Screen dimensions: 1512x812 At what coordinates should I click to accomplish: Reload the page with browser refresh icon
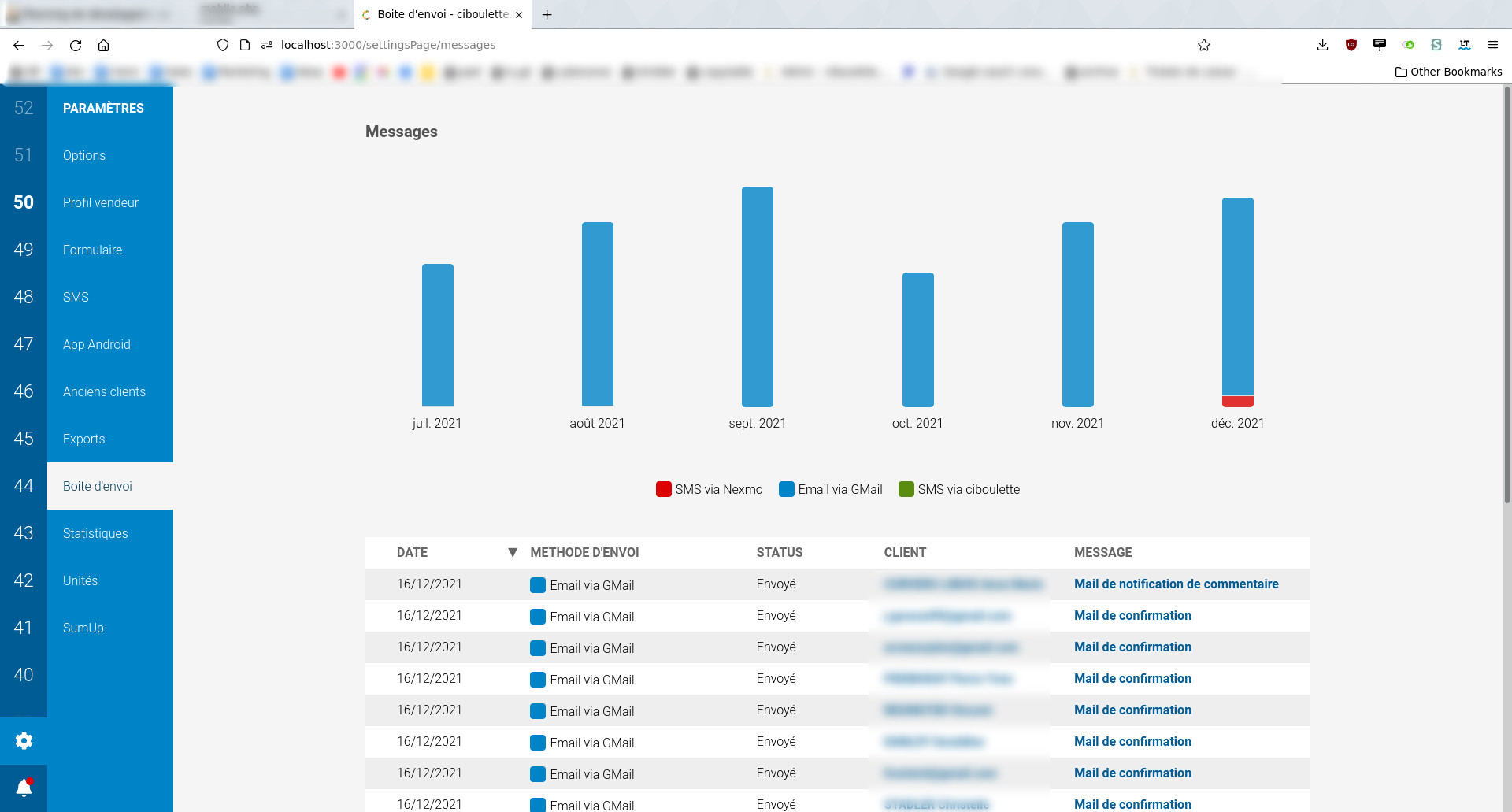[x=76, y=46]
